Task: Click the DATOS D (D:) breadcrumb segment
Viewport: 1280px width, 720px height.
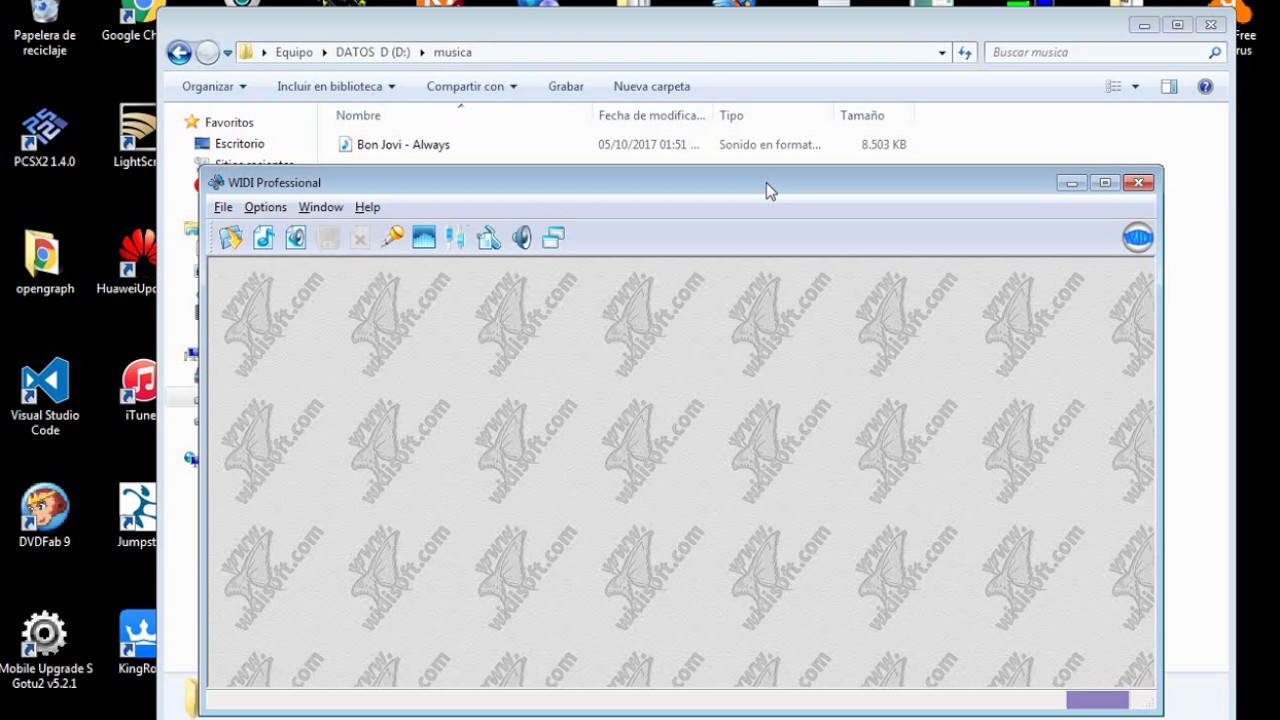Action: (x=373, y=52)
